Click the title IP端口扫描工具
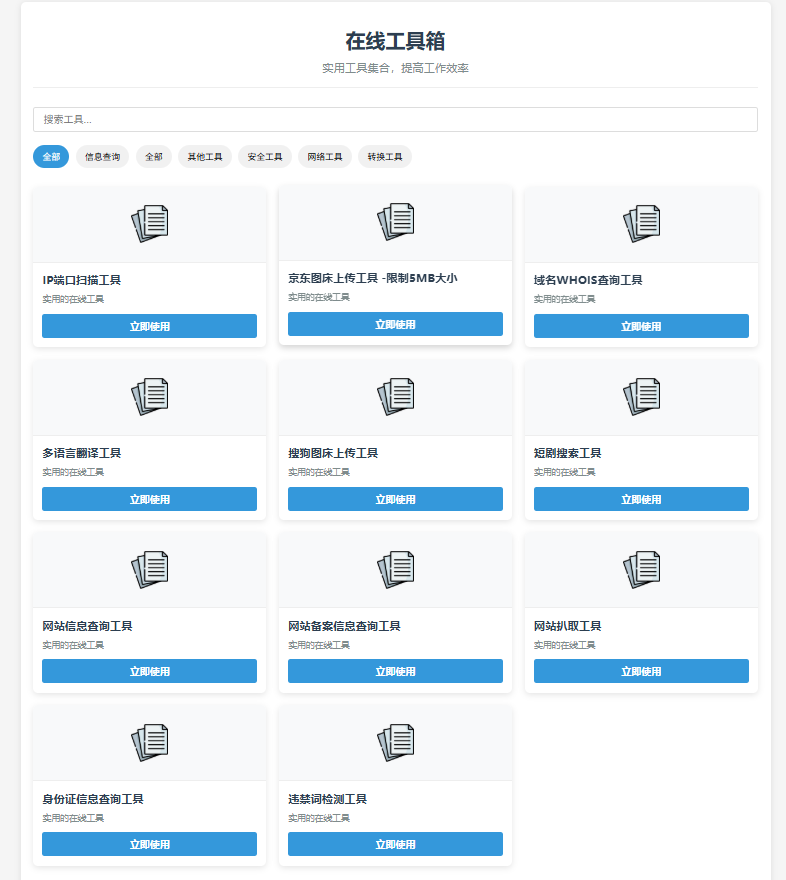Image resolution: width=786 pixels, height=880 pixels. 82,280
